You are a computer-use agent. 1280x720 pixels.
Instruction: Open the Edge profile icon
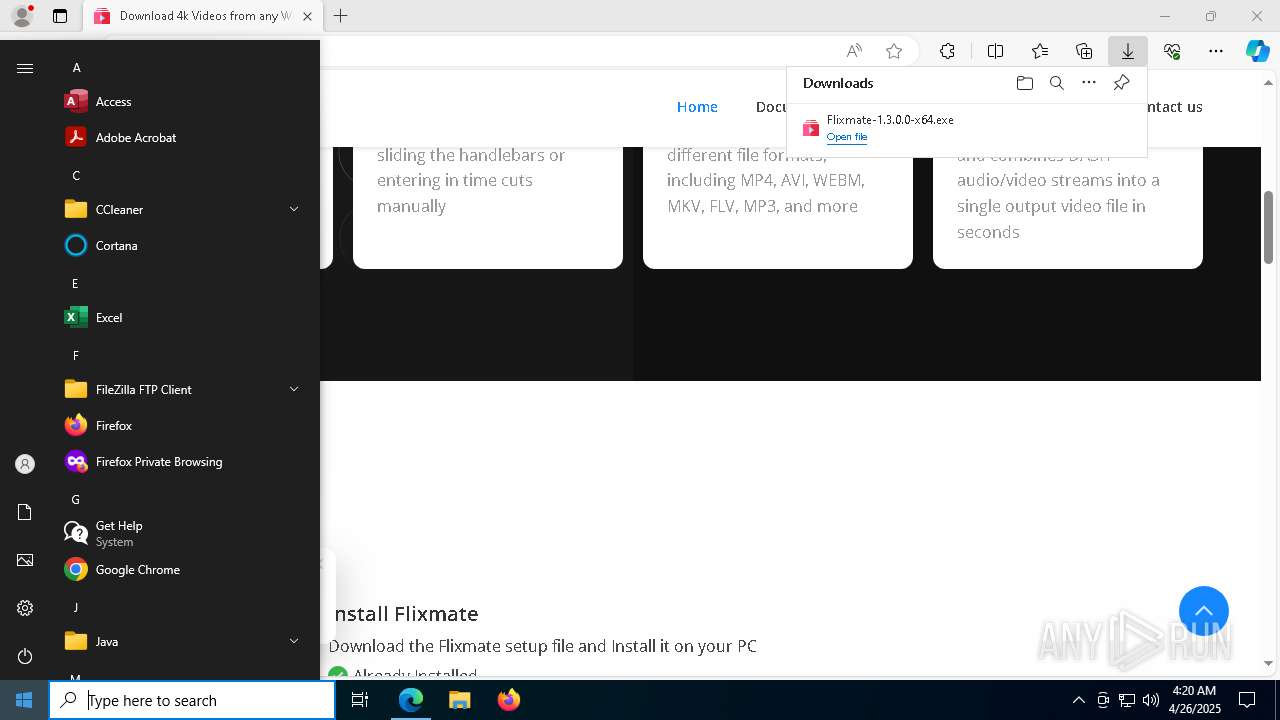click(22, 16)
